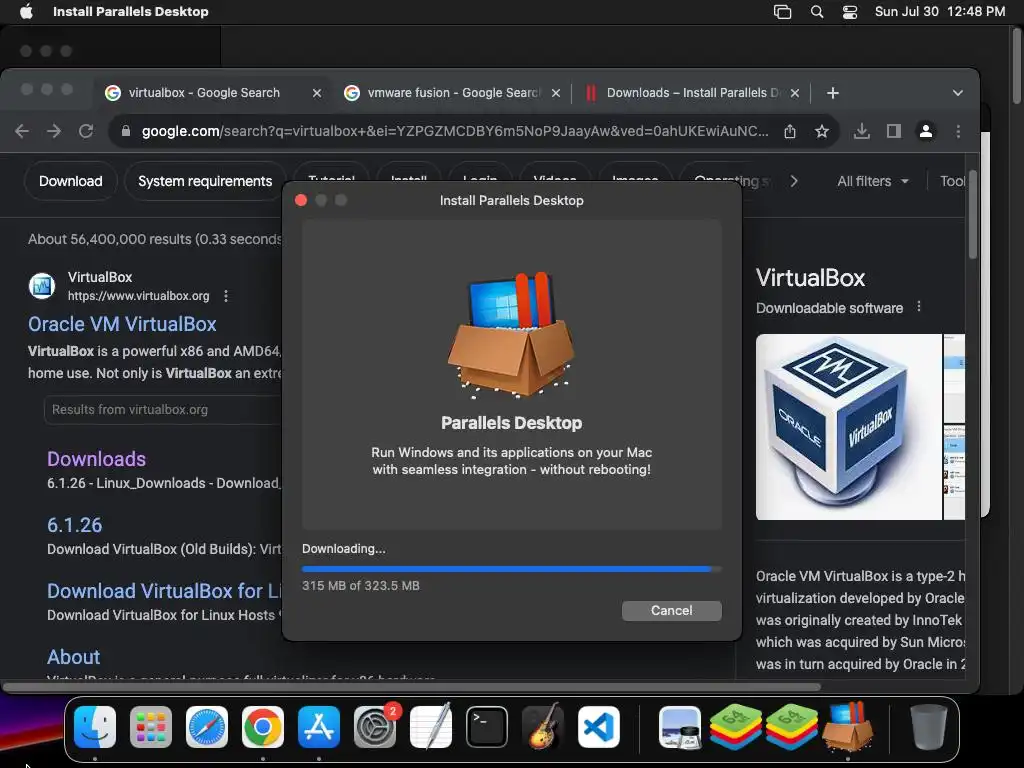This screenshot has height=768, width=1024.
Task: Open Google Chrome dock icon
Action: [263, 727]
